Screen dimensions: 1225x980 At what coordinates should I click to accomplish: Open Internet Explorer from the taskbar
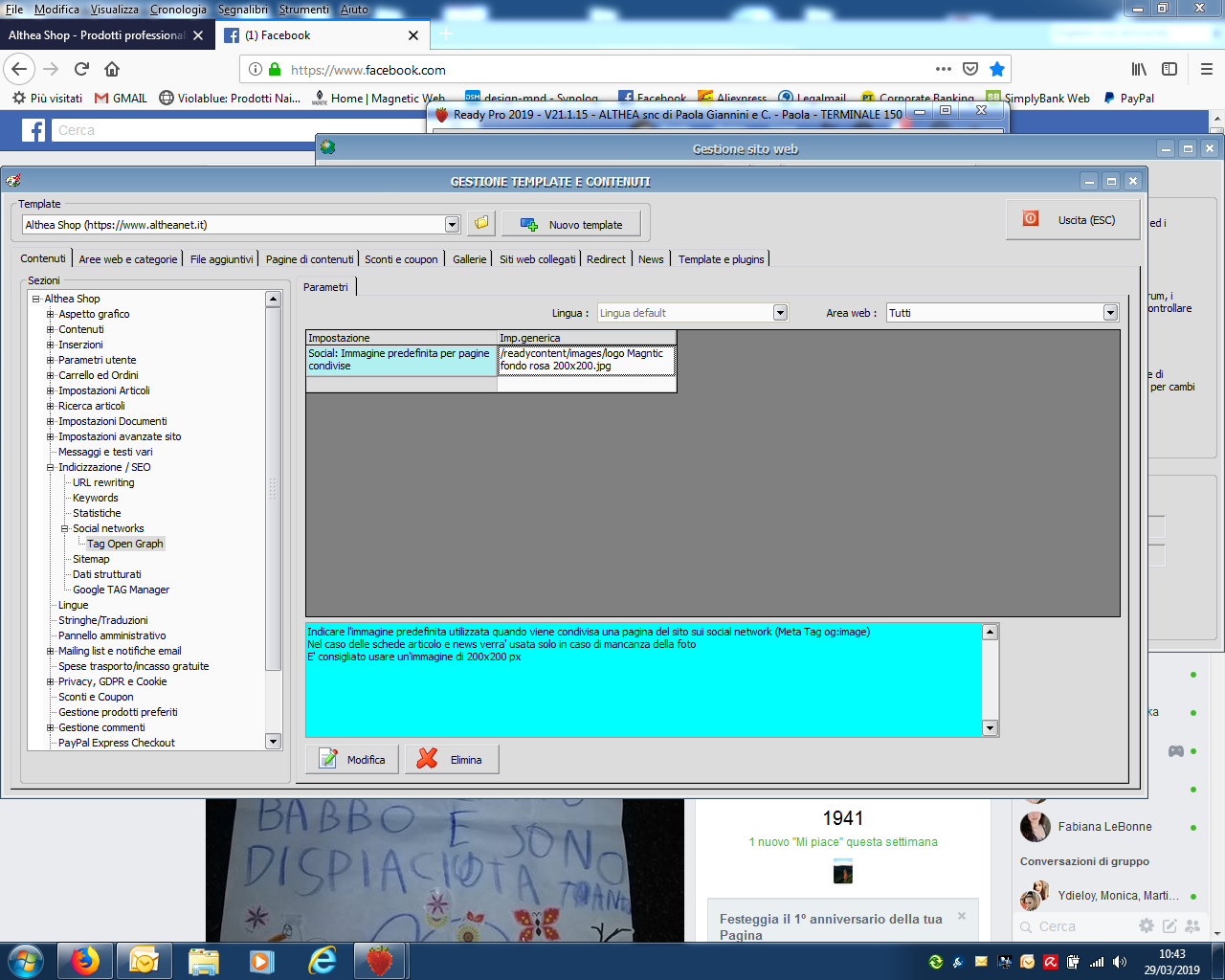point(323,960)
